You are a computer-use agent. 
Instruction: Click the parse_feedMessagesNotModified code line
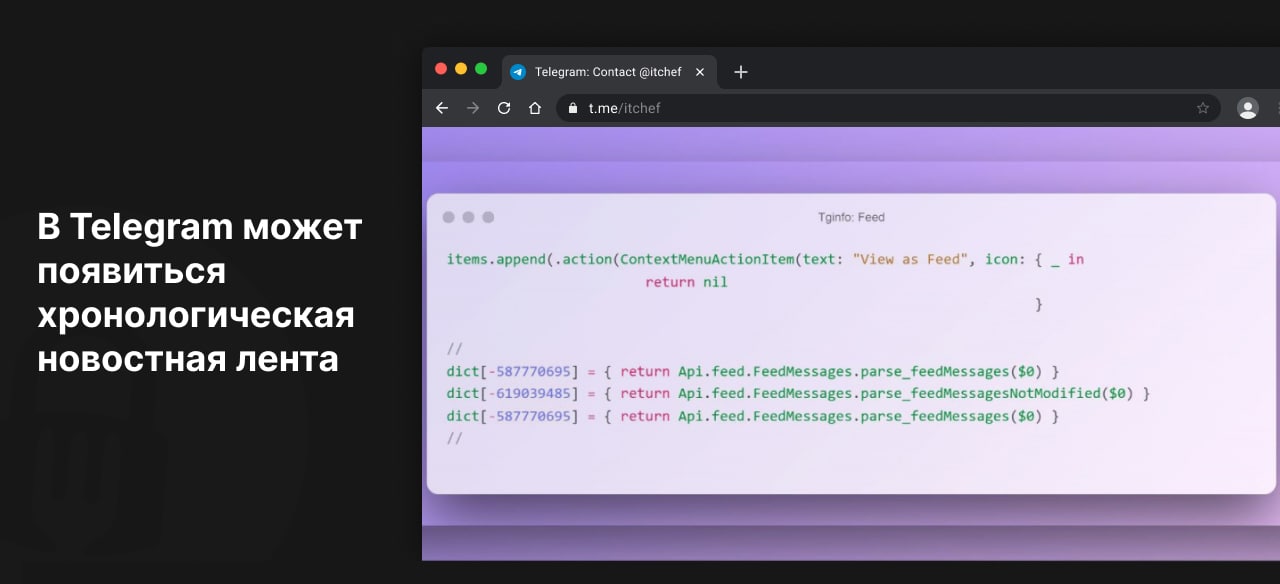pyautogui.click(x=798, y=393)
